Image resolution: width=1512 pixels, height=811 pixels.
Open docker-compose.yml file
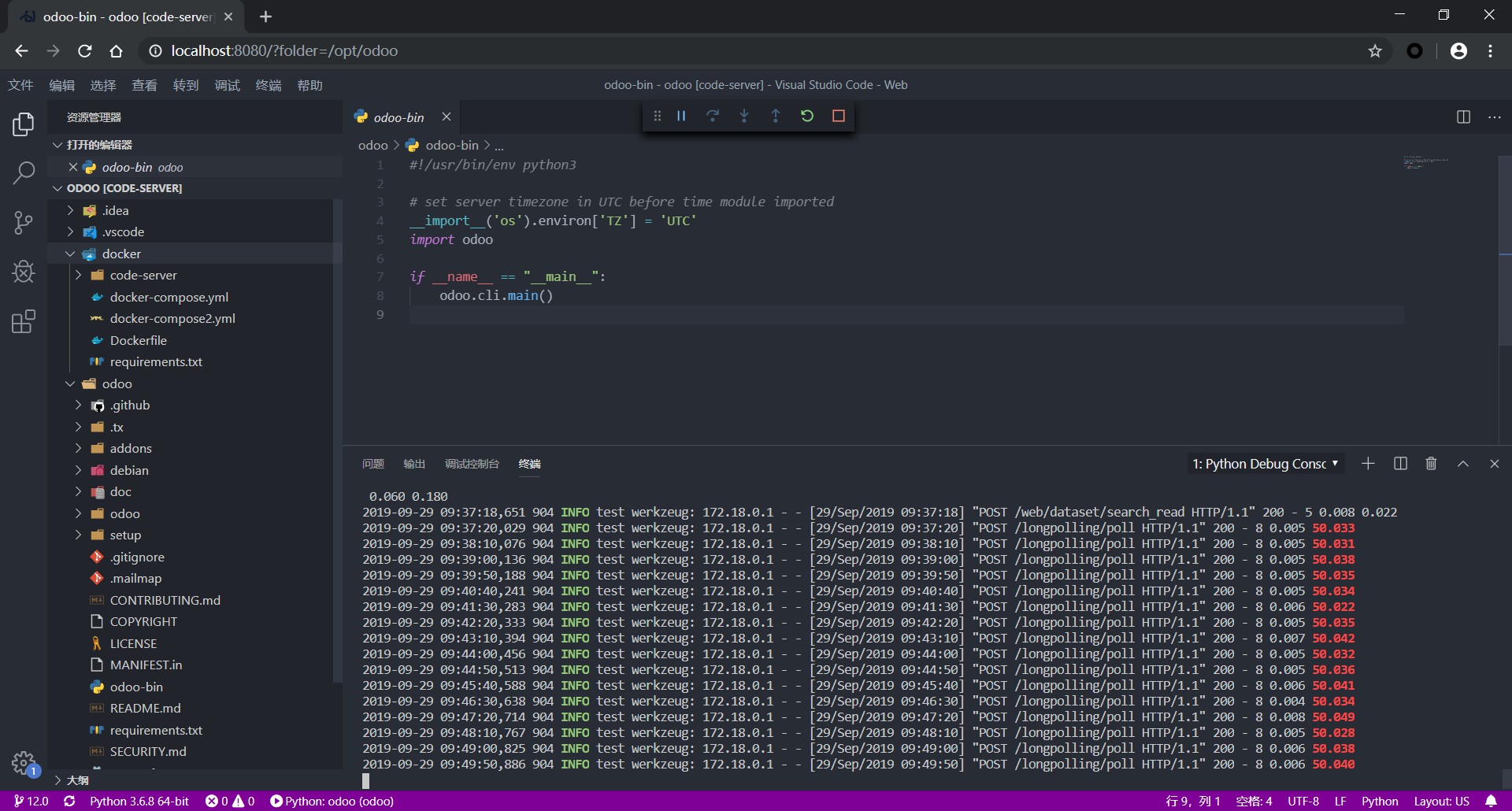point(169,297)
